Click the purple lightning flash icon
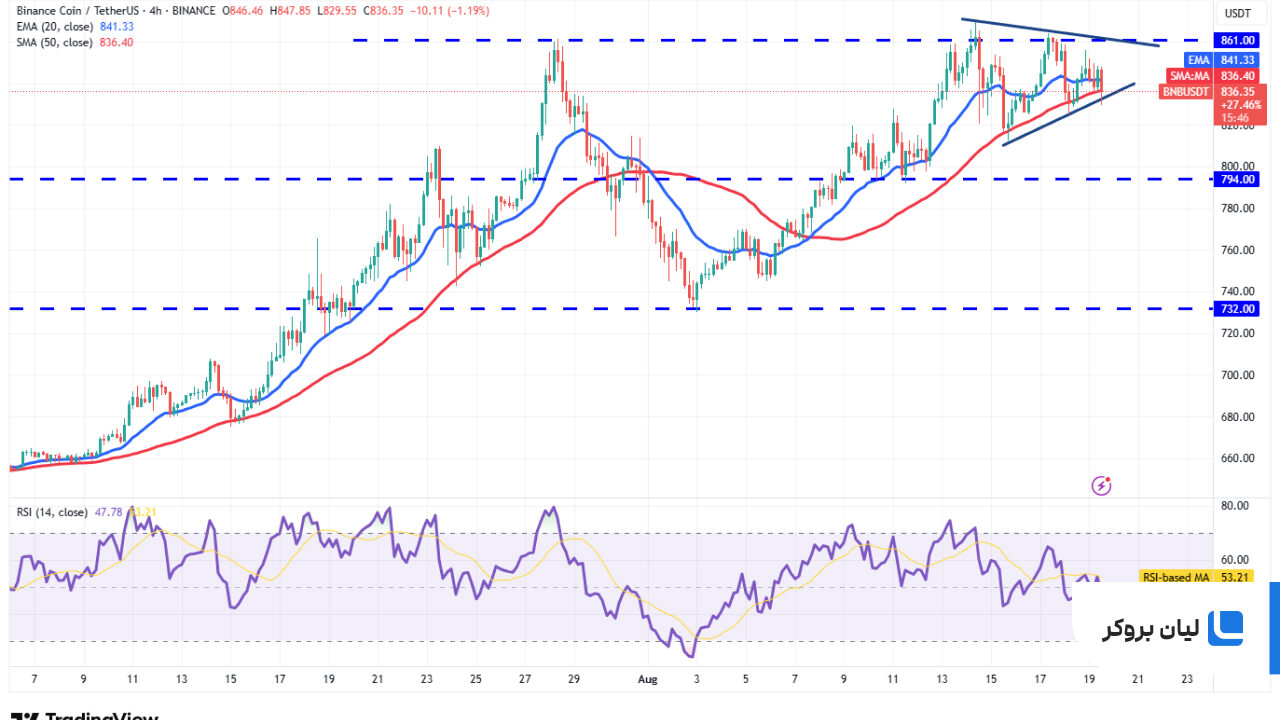The height and width of the screenshot is (720, 1281). 1102,486
